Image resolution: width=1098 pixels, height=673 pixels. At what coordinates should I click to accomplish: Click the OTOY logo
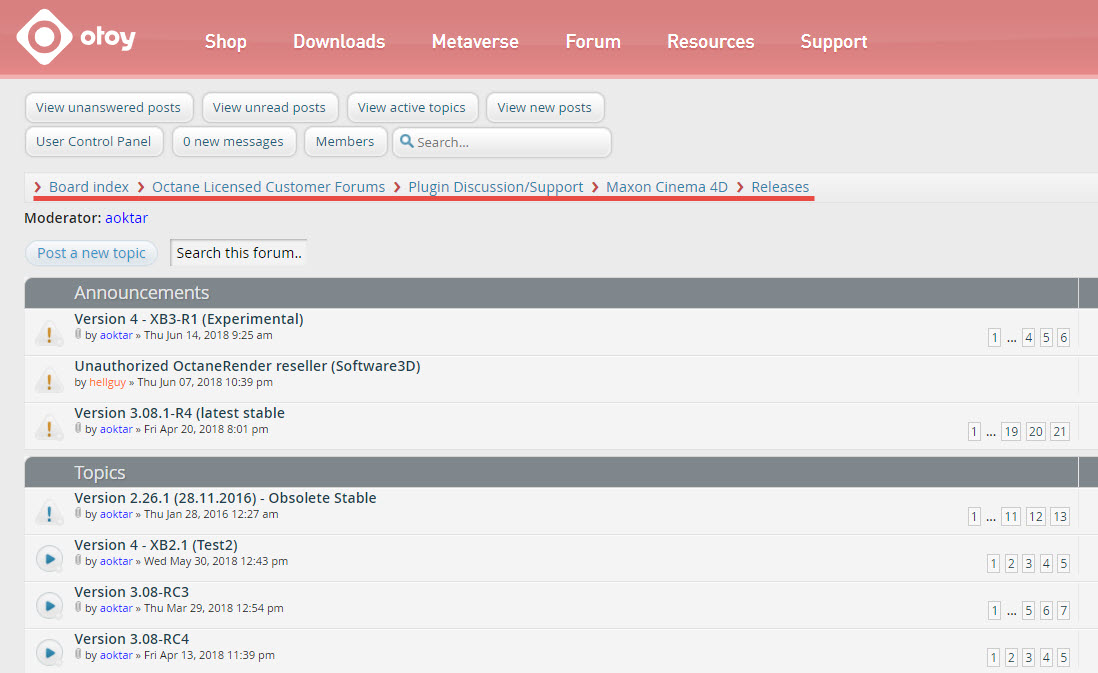click(x=76, y=37)
